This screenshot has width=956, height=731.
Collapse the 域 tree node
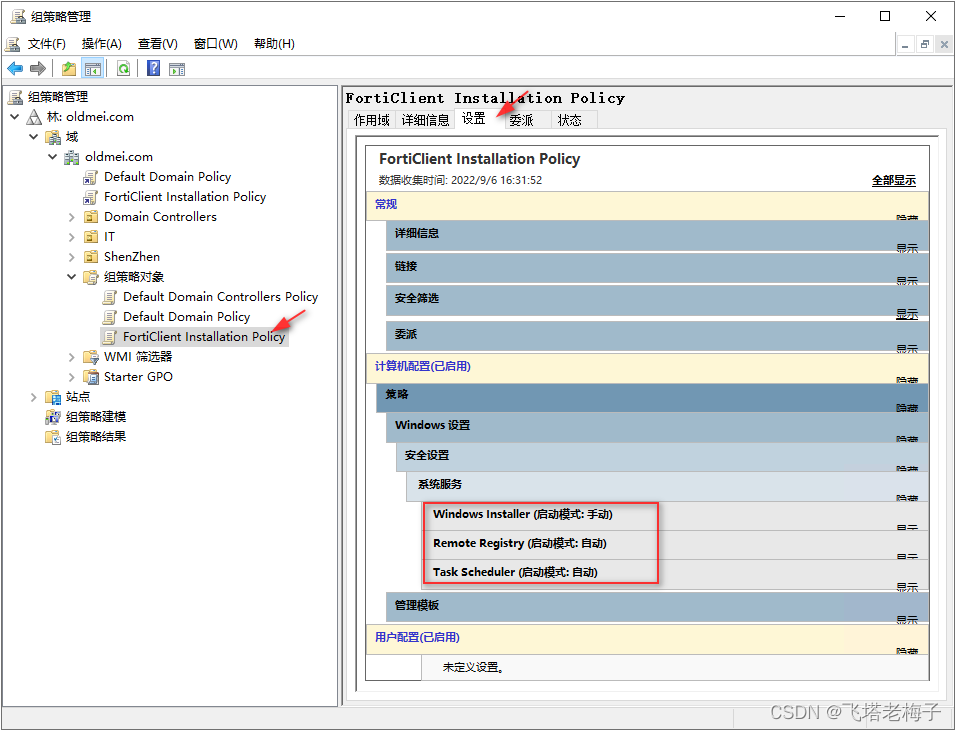point(34,137)
